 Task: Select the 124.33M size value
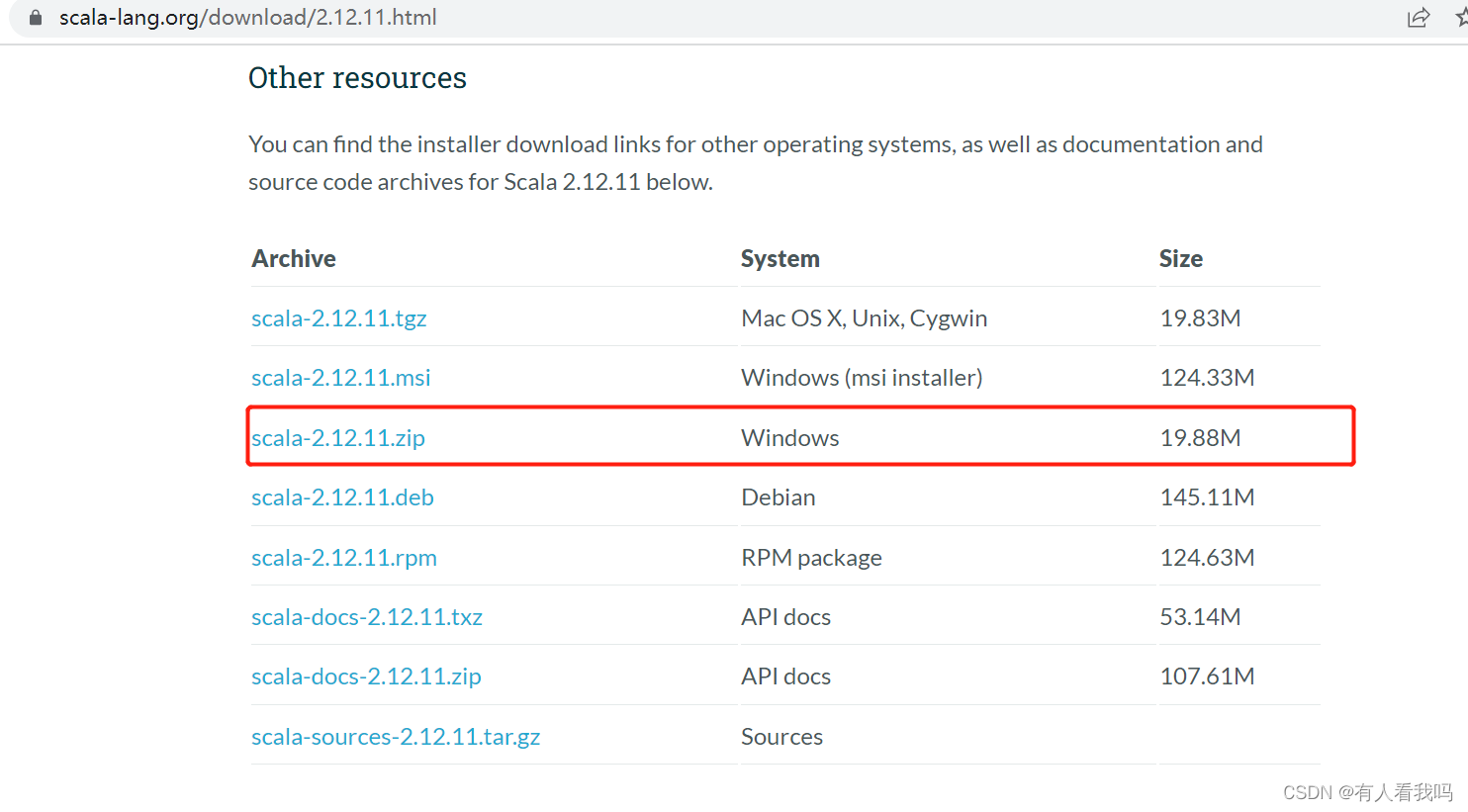[1207, 378]
